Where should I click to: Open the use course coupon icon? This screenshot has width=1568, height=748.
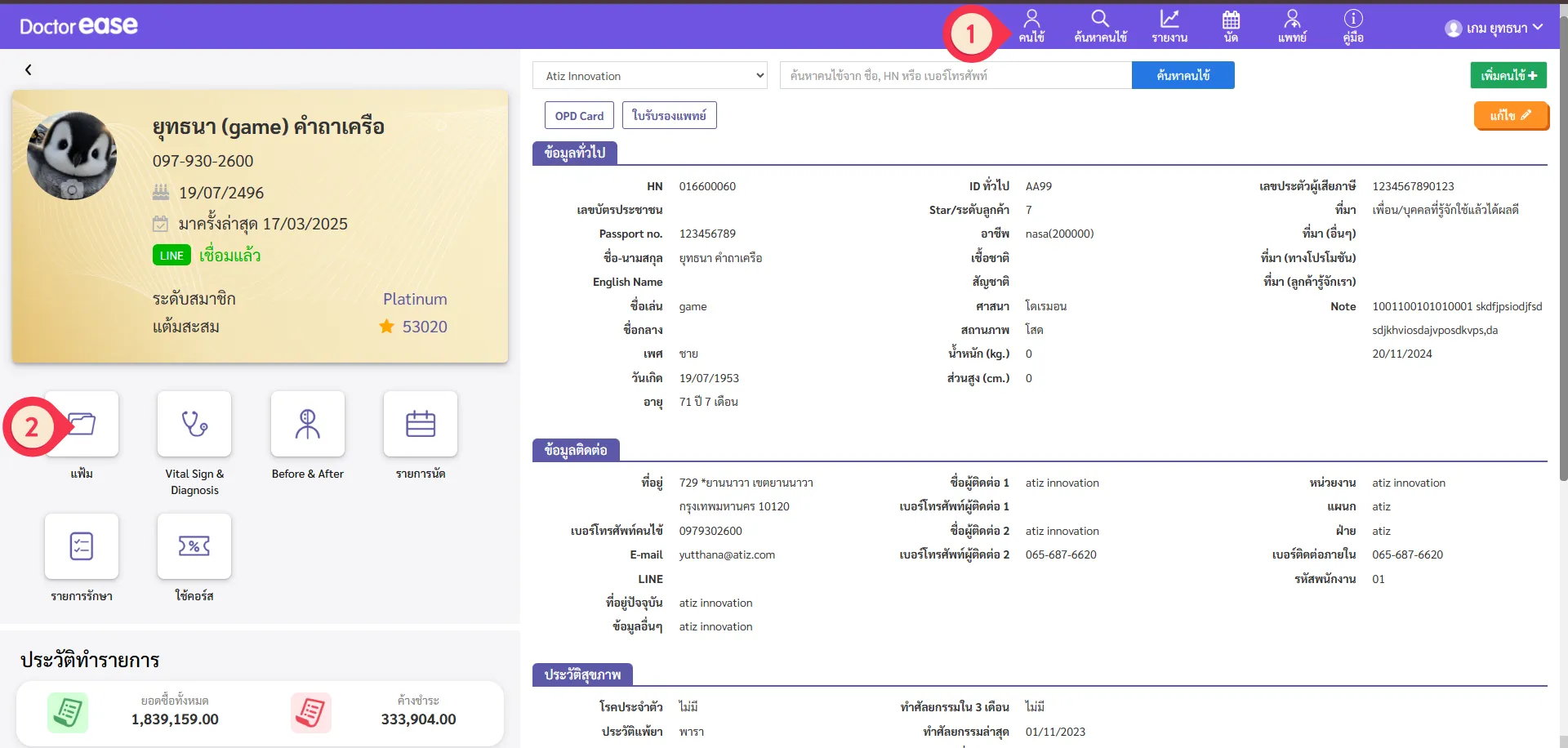coord(194,546)
